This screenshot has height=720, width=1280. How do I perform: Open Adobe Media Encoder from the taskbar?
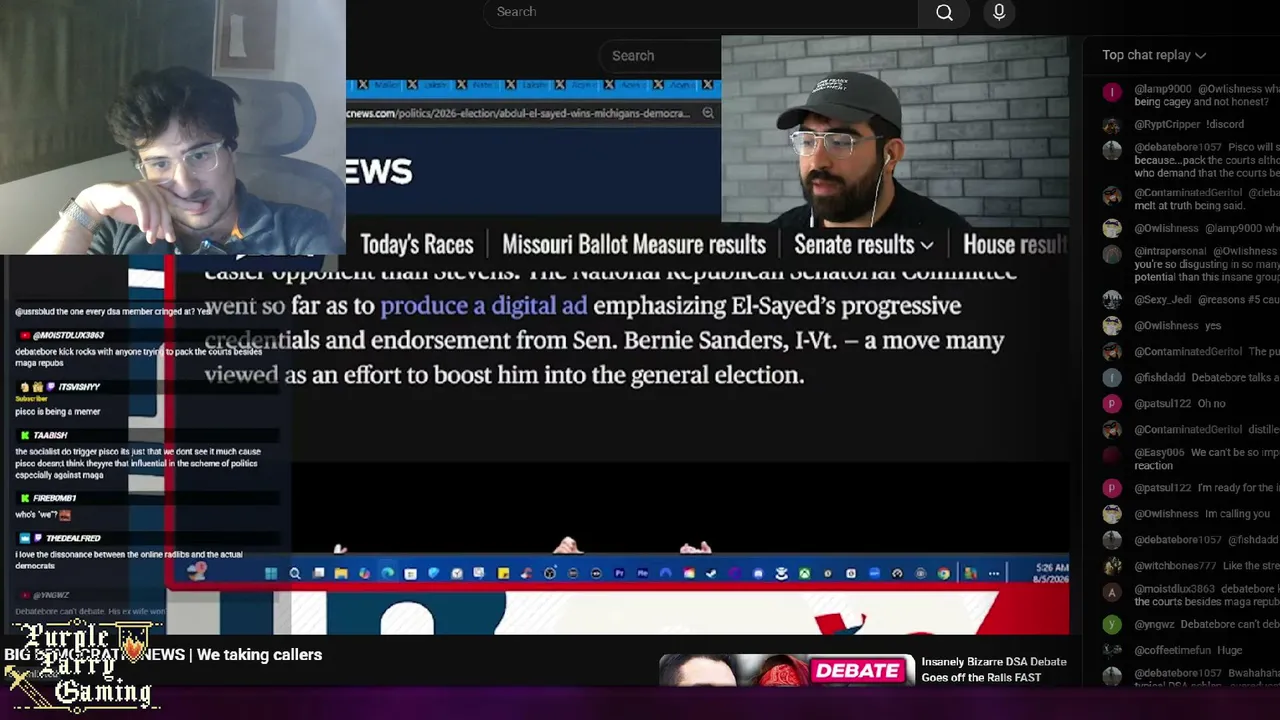[x=643, y=574]
